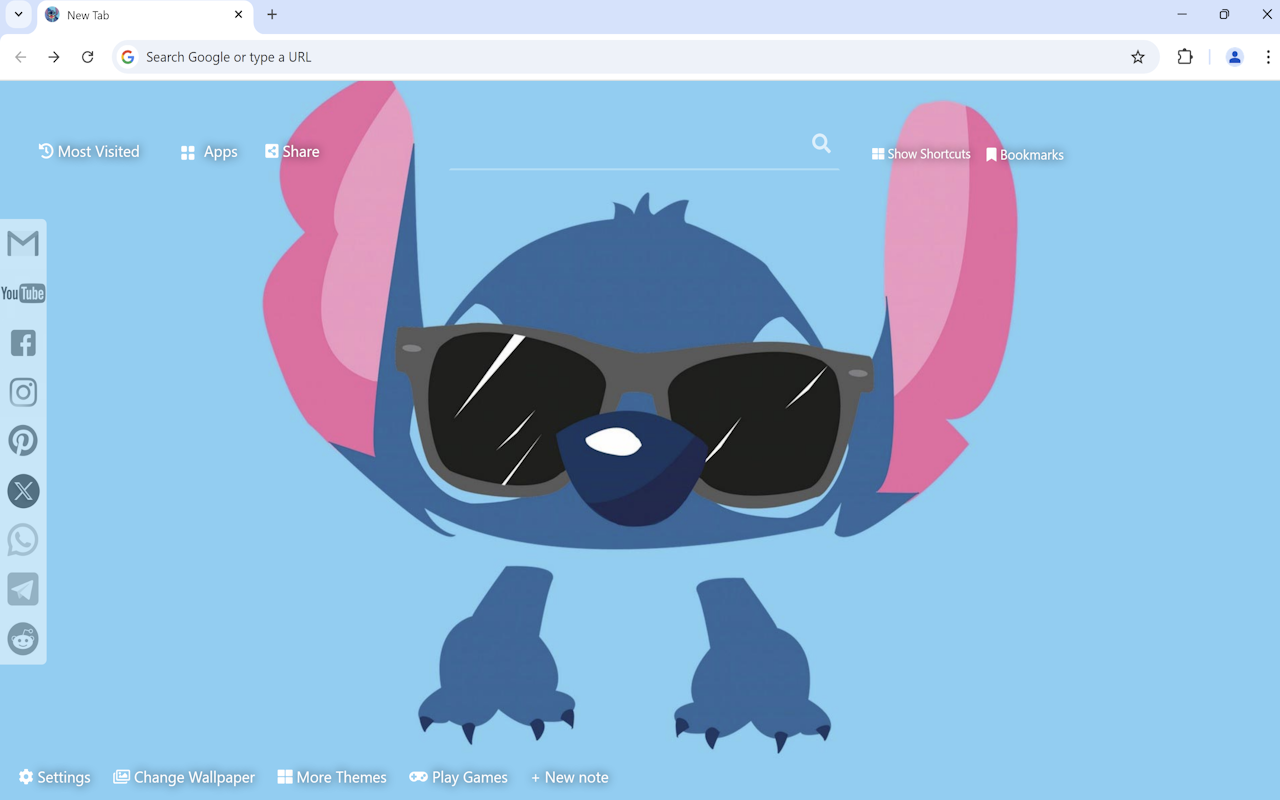Open a new browser tab

272,15
